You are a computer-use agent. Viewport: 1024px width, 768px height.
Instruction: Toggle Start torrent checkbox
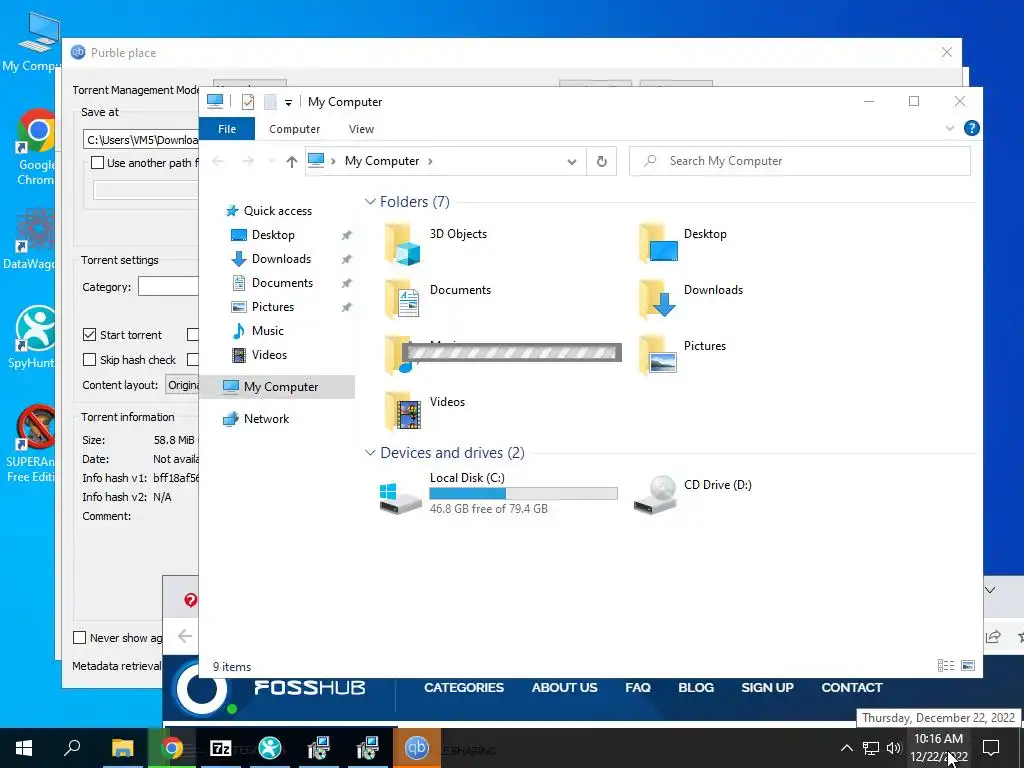(x=89, y=335)
